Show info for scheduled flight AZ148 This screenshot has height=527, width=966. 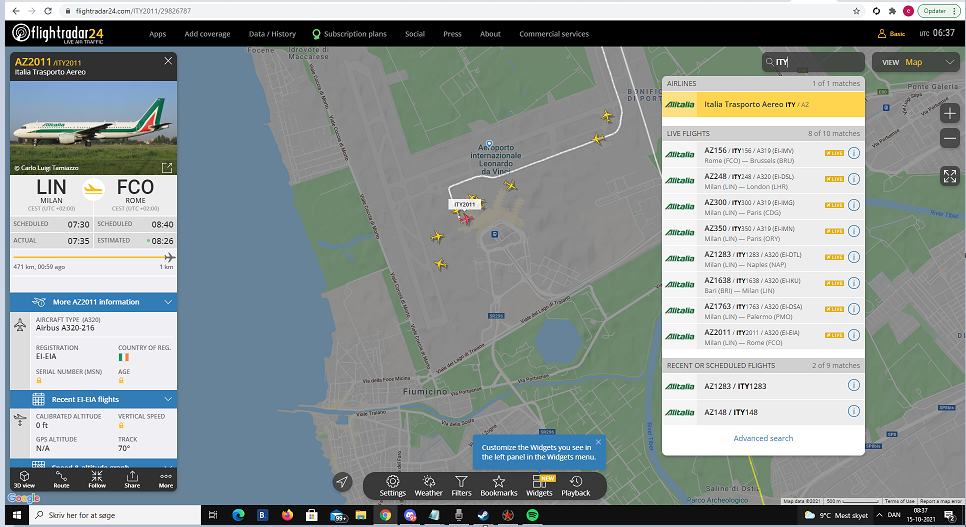click(854, 411)
